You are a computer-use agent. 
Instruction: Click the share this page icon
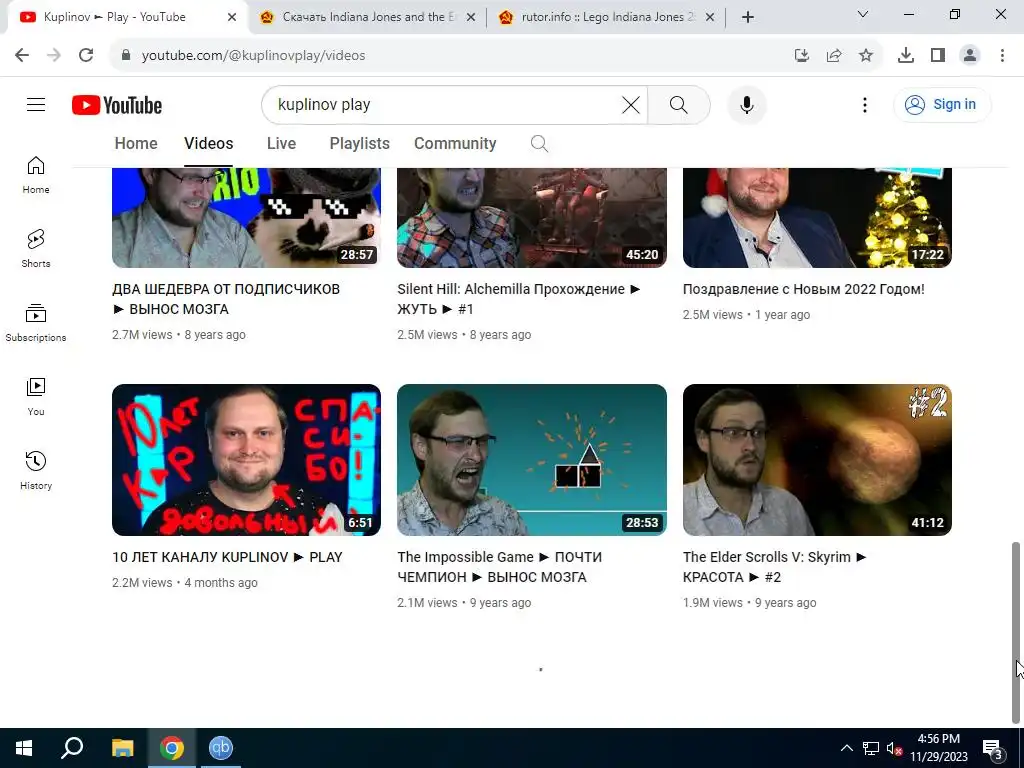[x=833, y=56]
